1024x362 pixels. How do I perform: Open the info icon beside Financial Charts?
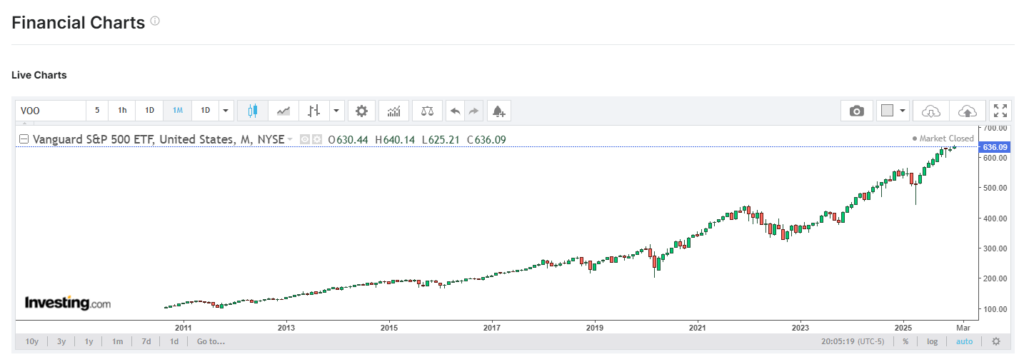point(155,21)
